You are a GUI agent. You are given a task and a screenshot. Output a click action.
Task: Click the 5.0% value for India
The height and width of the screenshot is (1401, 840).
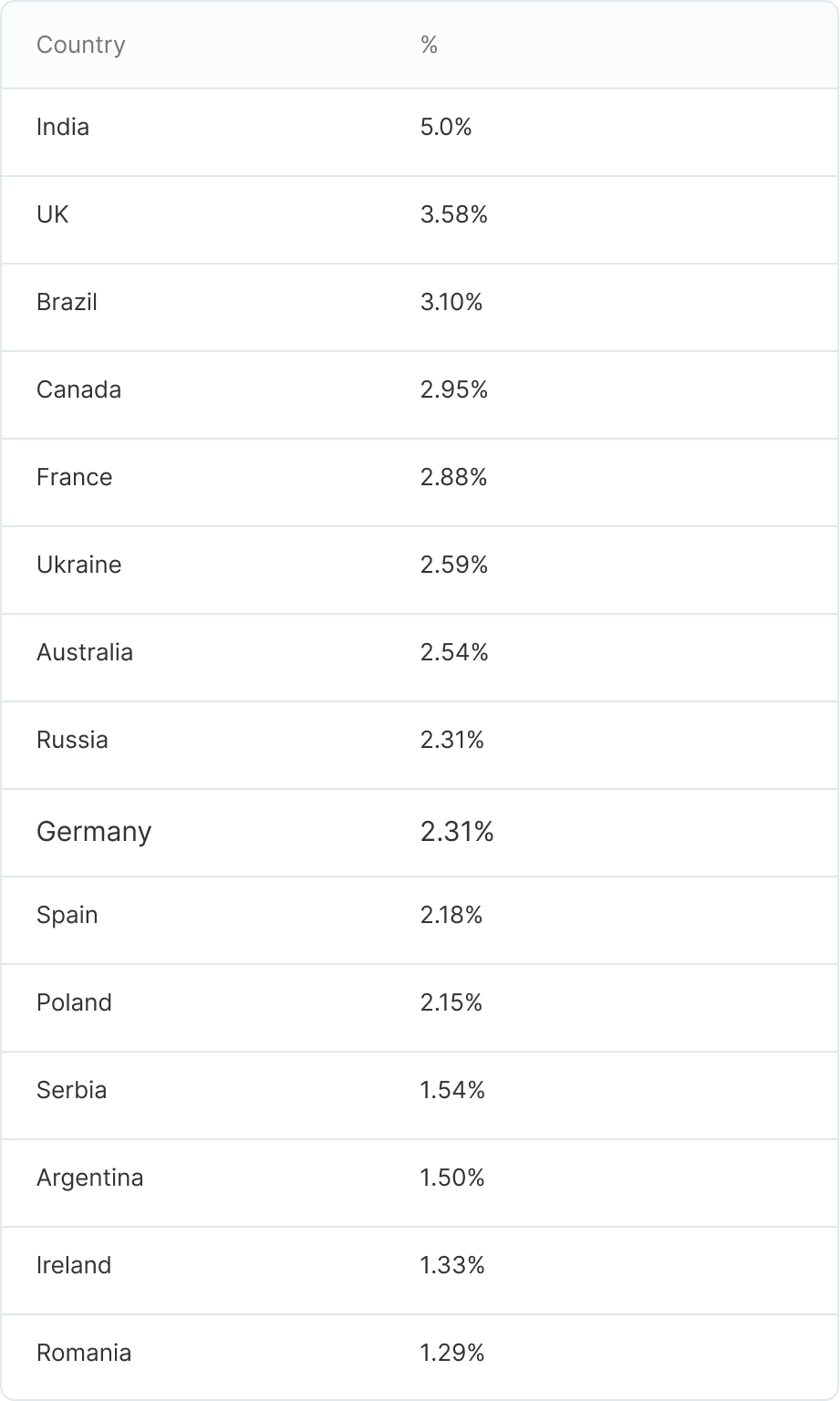[x=446, y=127]
